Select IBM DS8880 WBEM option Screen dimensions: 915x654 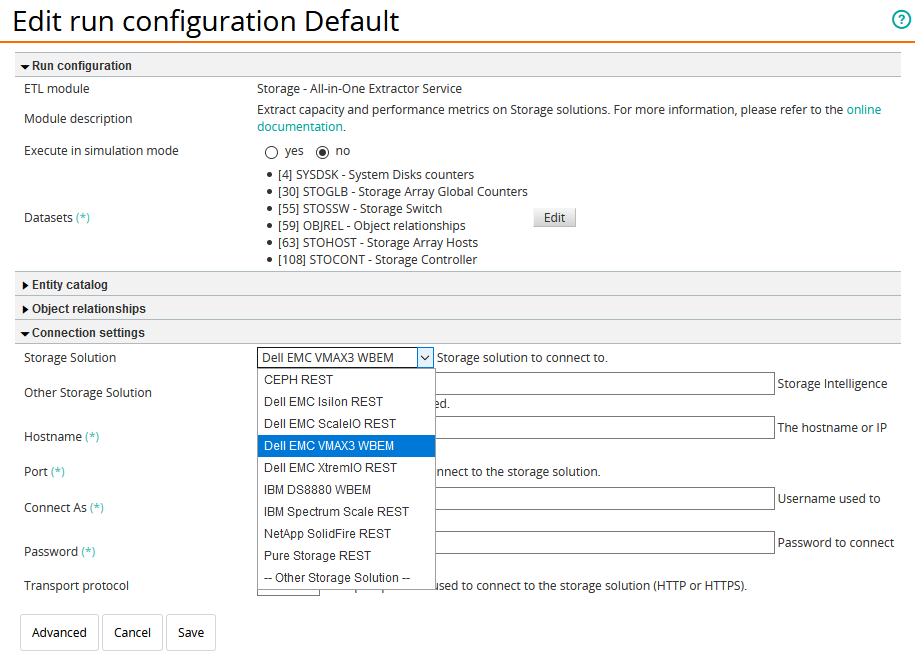pos(317,490)
